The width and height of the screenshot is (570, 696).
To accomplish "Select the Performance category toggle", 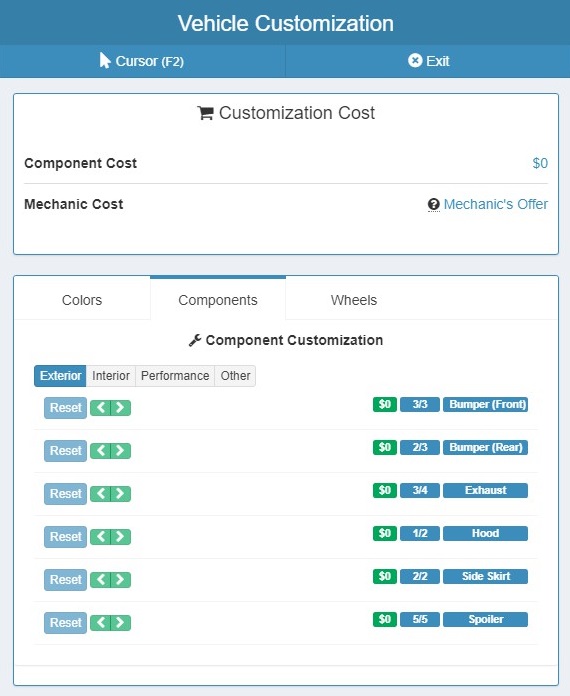I will [175, 376].
